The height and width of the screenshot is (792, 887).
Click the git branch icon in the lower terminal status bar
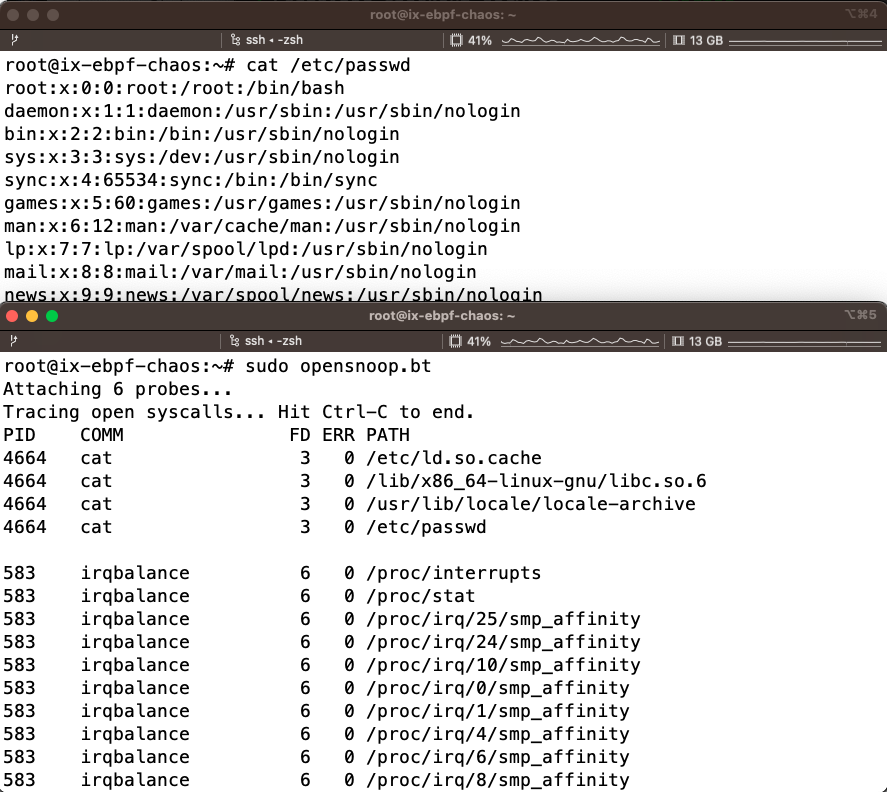click(x=14, y=341)
